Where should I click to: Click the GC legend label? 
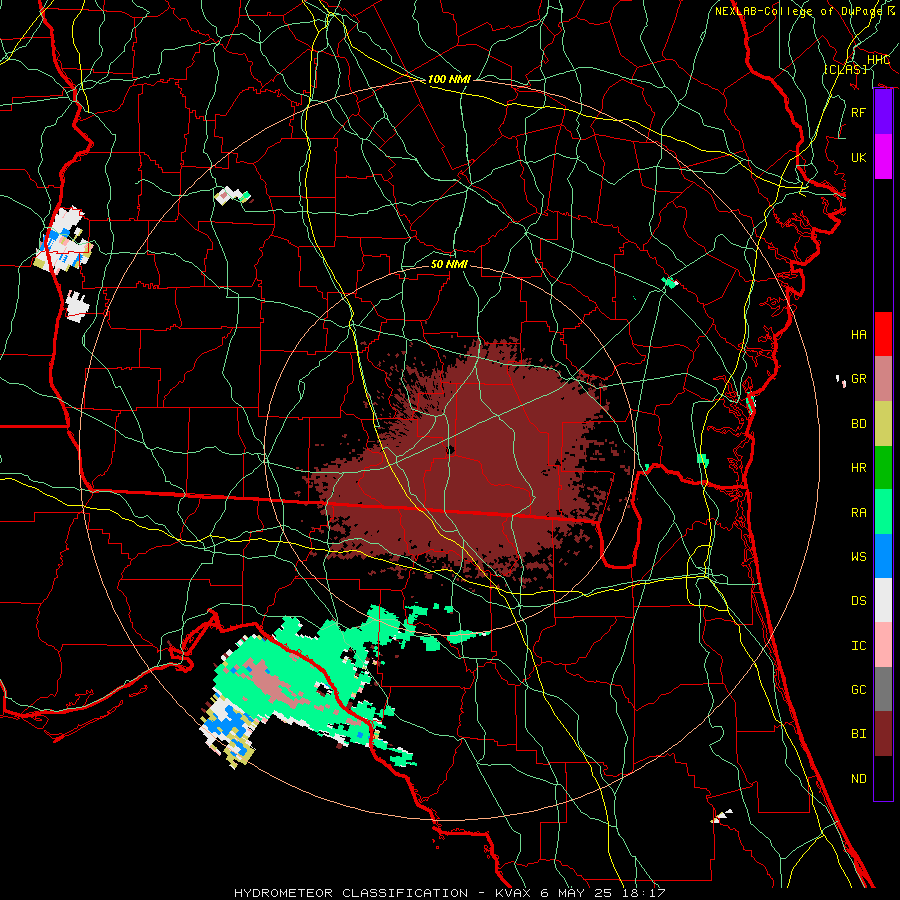[858, 690]
